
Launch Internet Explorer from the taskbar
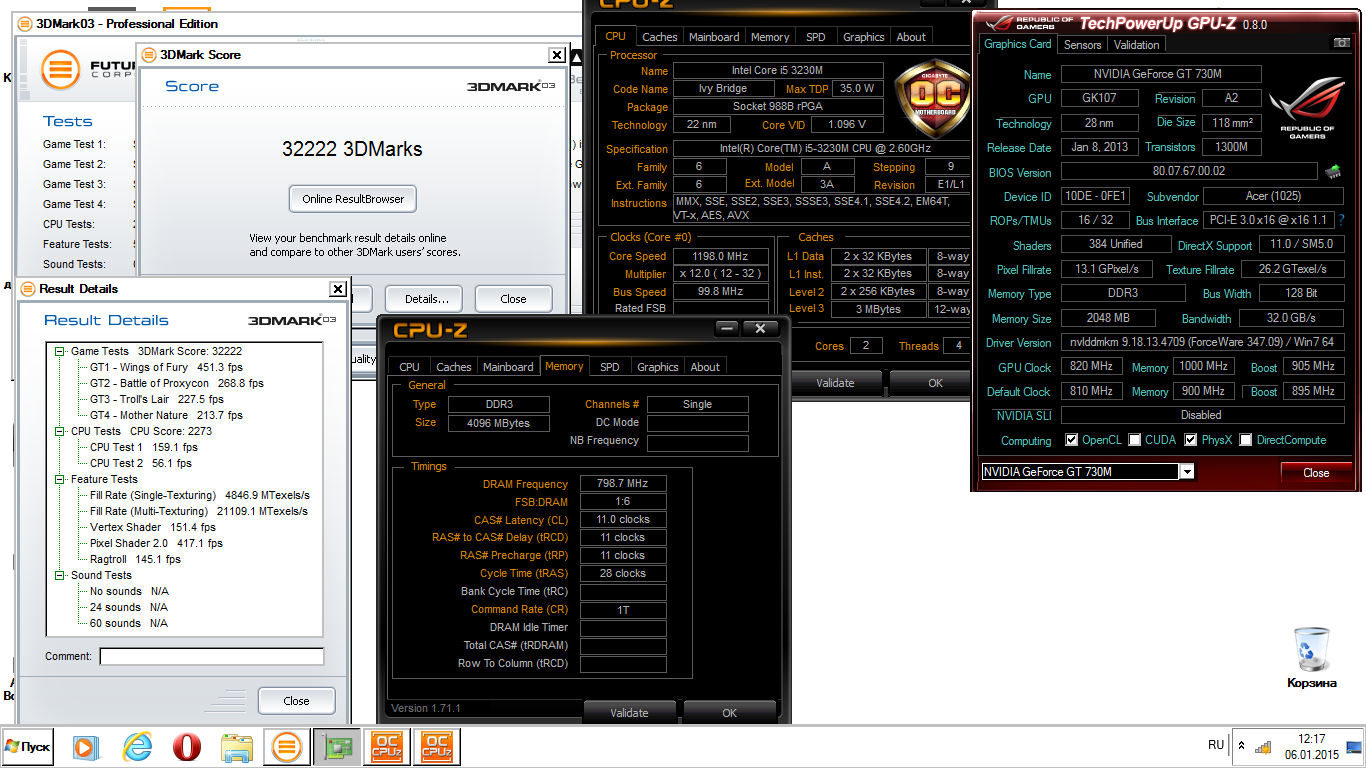click(137, 746)
